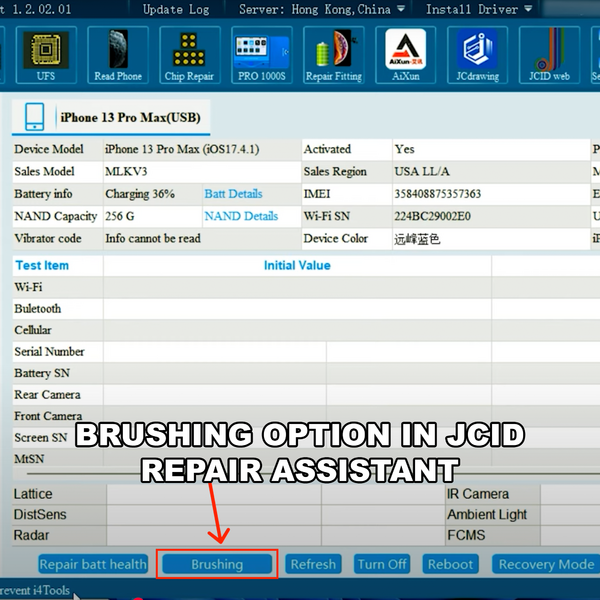Expand the Install Driver dropdown
This screenshot has height=600, width=600.
pos(473,9)
